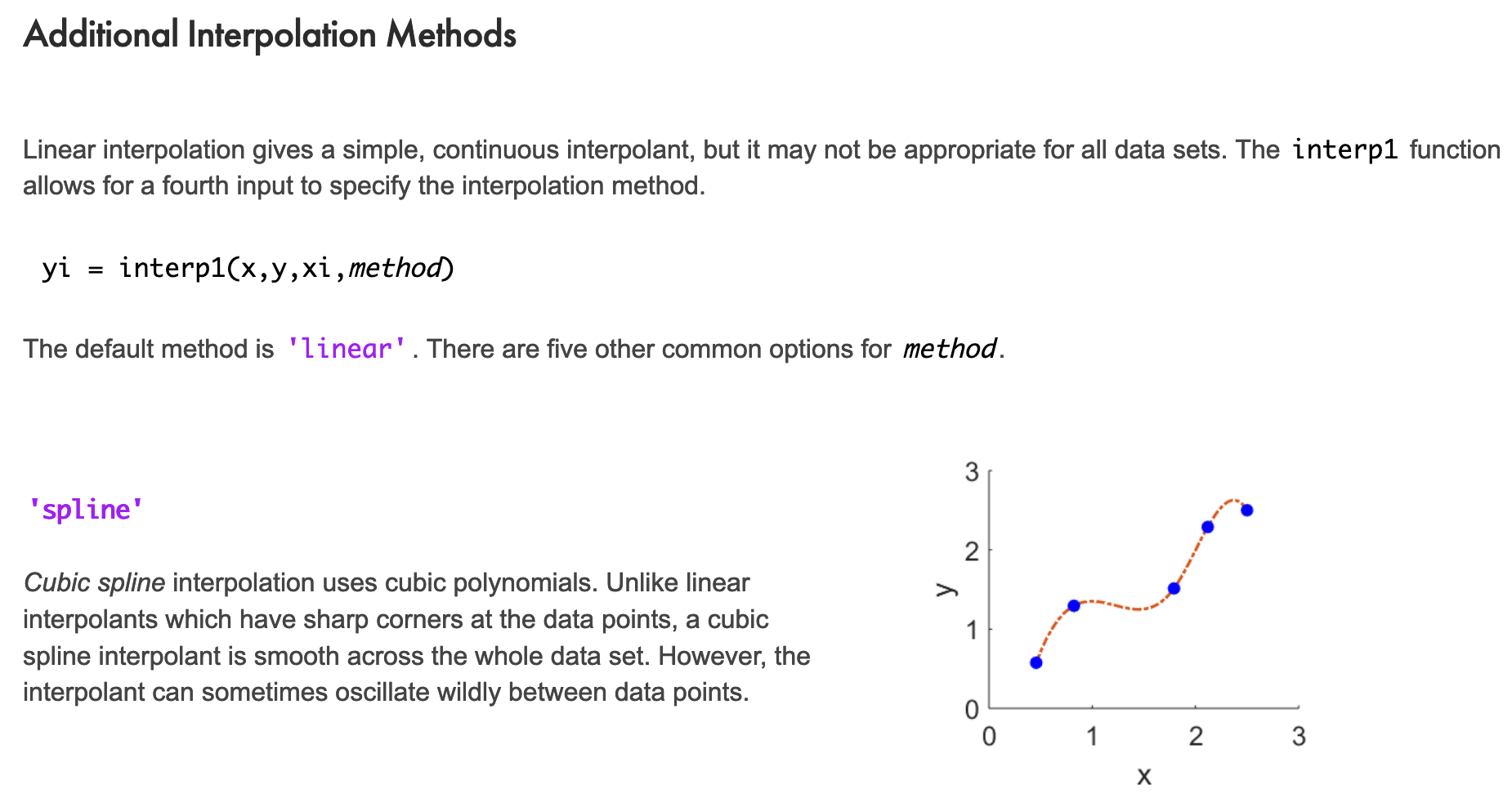The height and width of the screenshot is (807, 1512).
Task: Click the "Additional Interpolation Methods" heading
Action: [270, 35]
